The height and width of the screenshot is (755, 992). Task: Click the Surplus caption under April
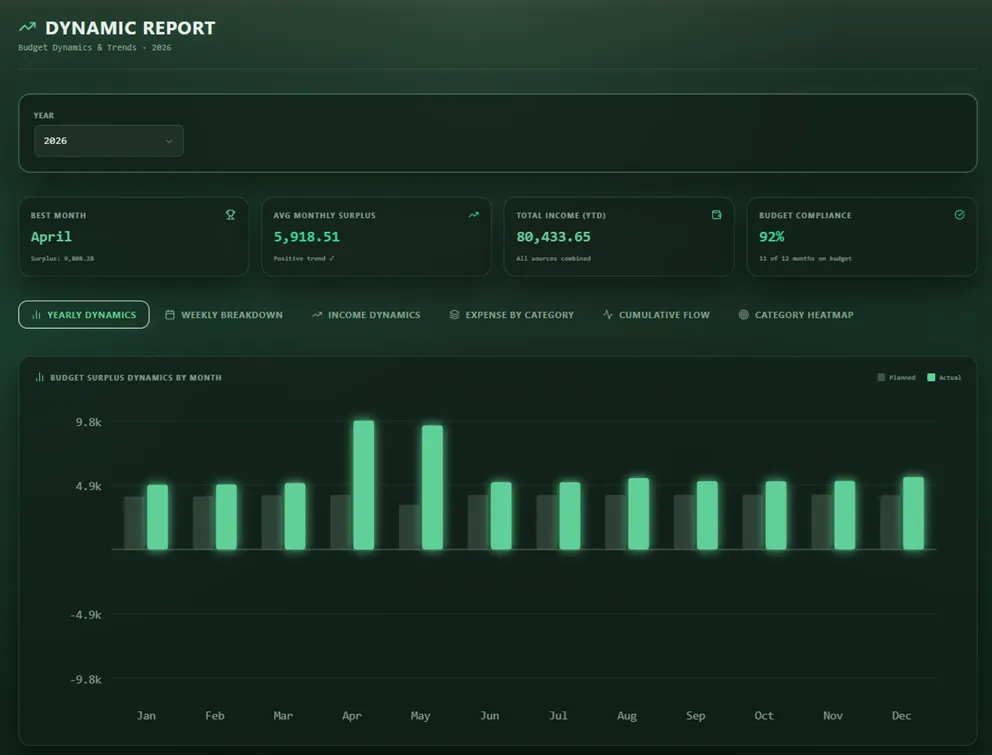pos(62,258)
